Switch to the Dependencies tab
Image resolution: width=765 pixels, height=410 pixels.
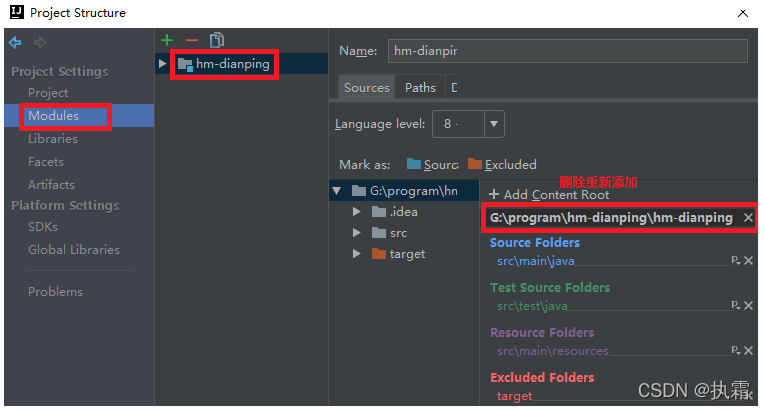454,87
